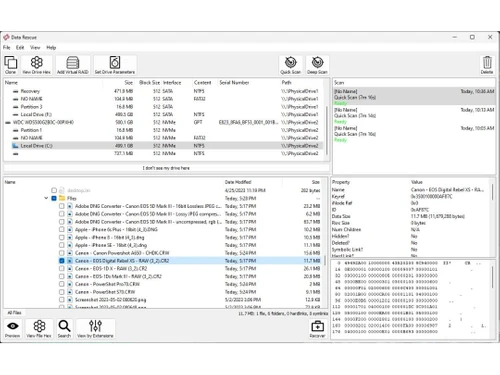
Task: Click the Files folder icon
Action: click(x=62, y=198)
